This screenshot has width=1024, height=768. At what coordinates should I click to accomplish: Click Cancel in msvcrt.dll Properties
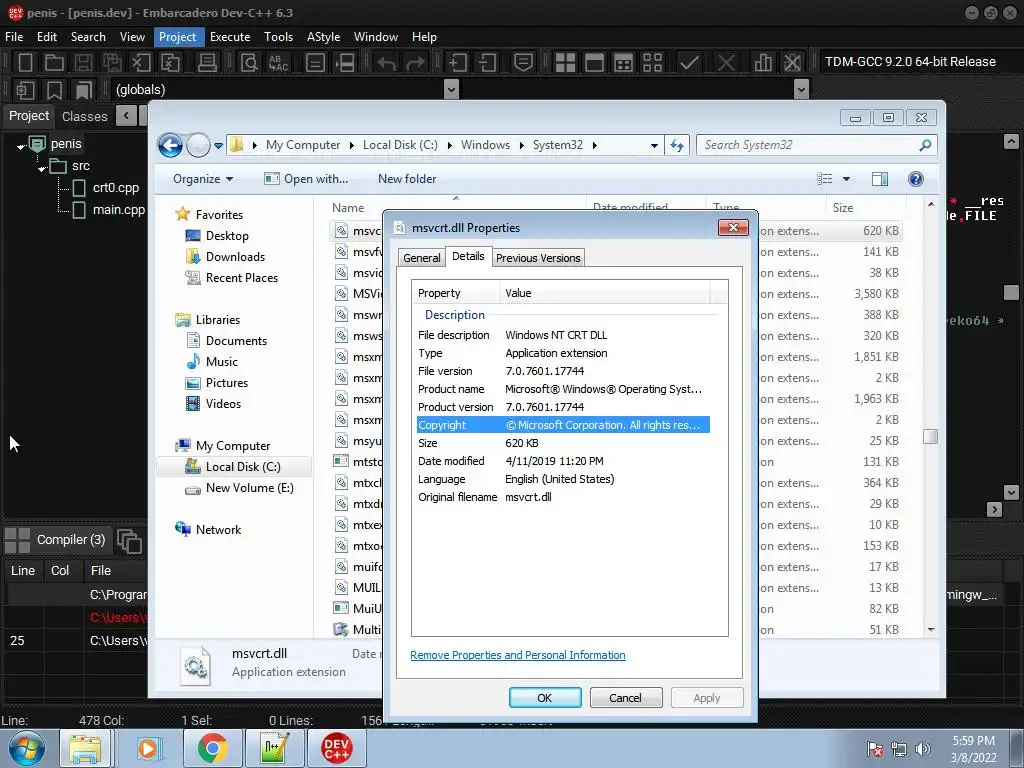pyautogui.click(x=626, y=698)
